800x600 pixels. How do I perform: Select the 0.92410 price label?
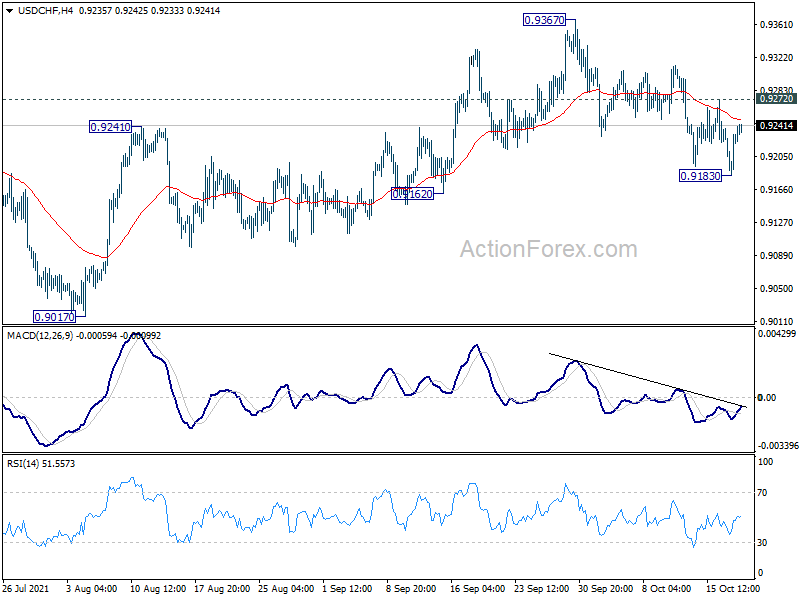click(x=110, y=127)
